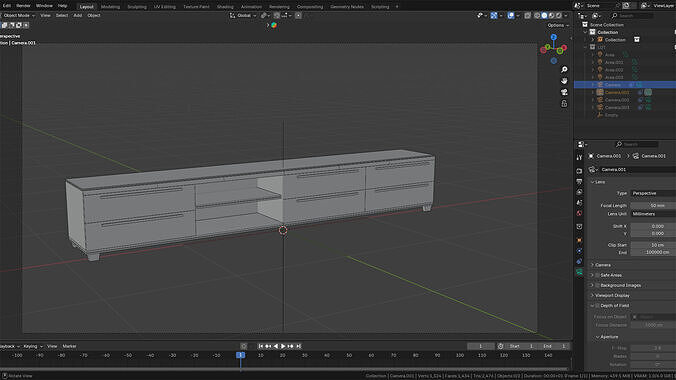Click the blue current frame marker in timeline
Screen dimensions: 676x380
click(241, 355)
